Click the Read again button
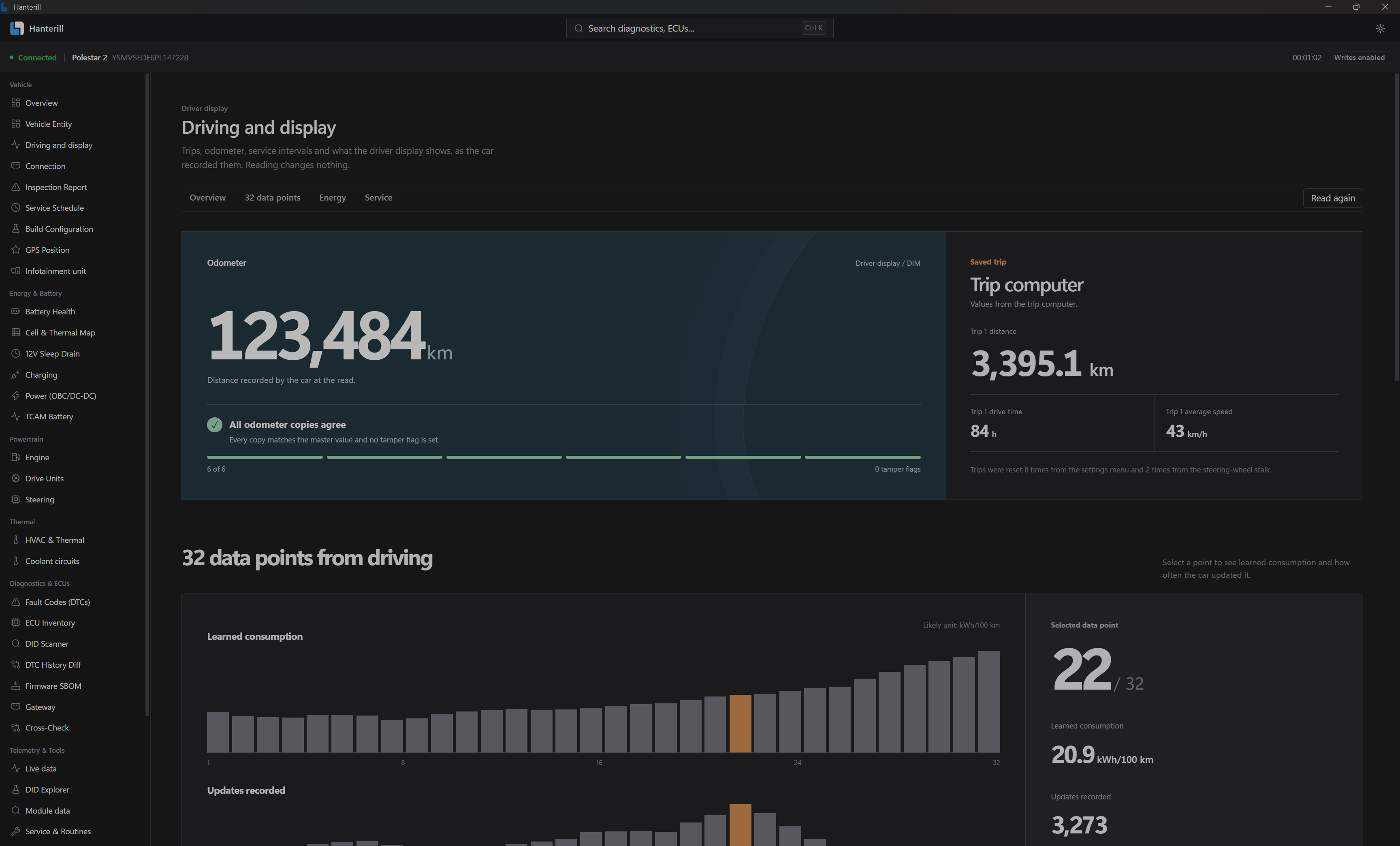1400x846 pixels. coord(1332,198)
